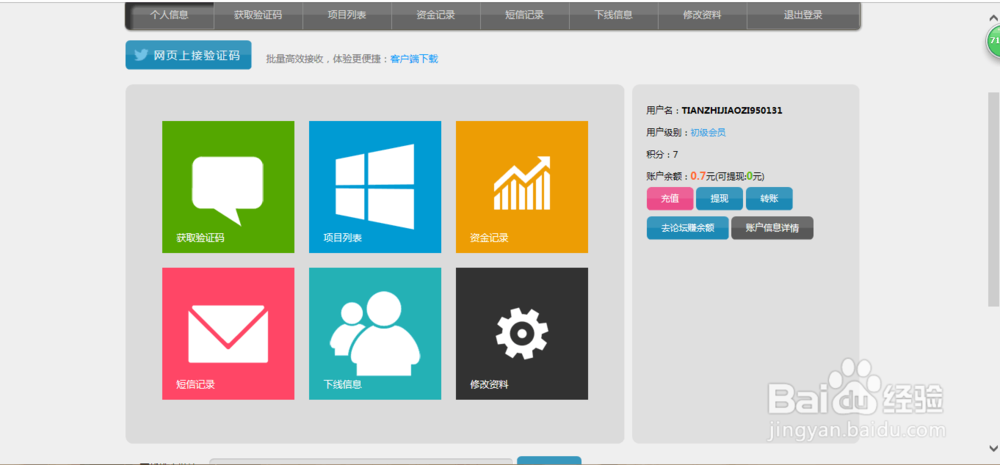Switch to 个人信息 in top menu
The height and width of the screenshot is (465, 1000).
(x=170, y=15)
